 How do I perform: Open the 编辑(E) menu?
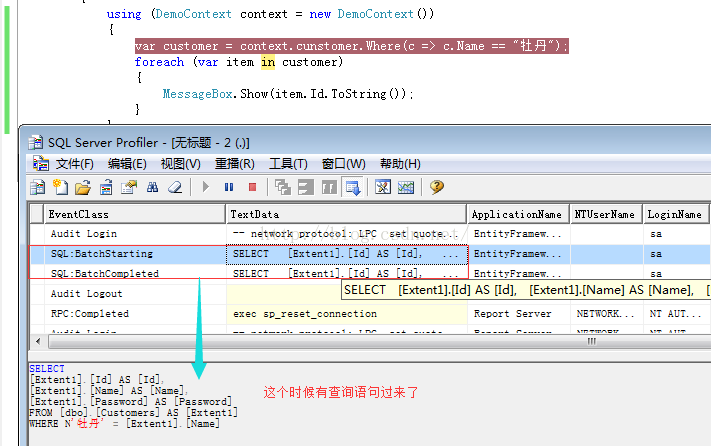pyautogui.click(x=127, y=164)
